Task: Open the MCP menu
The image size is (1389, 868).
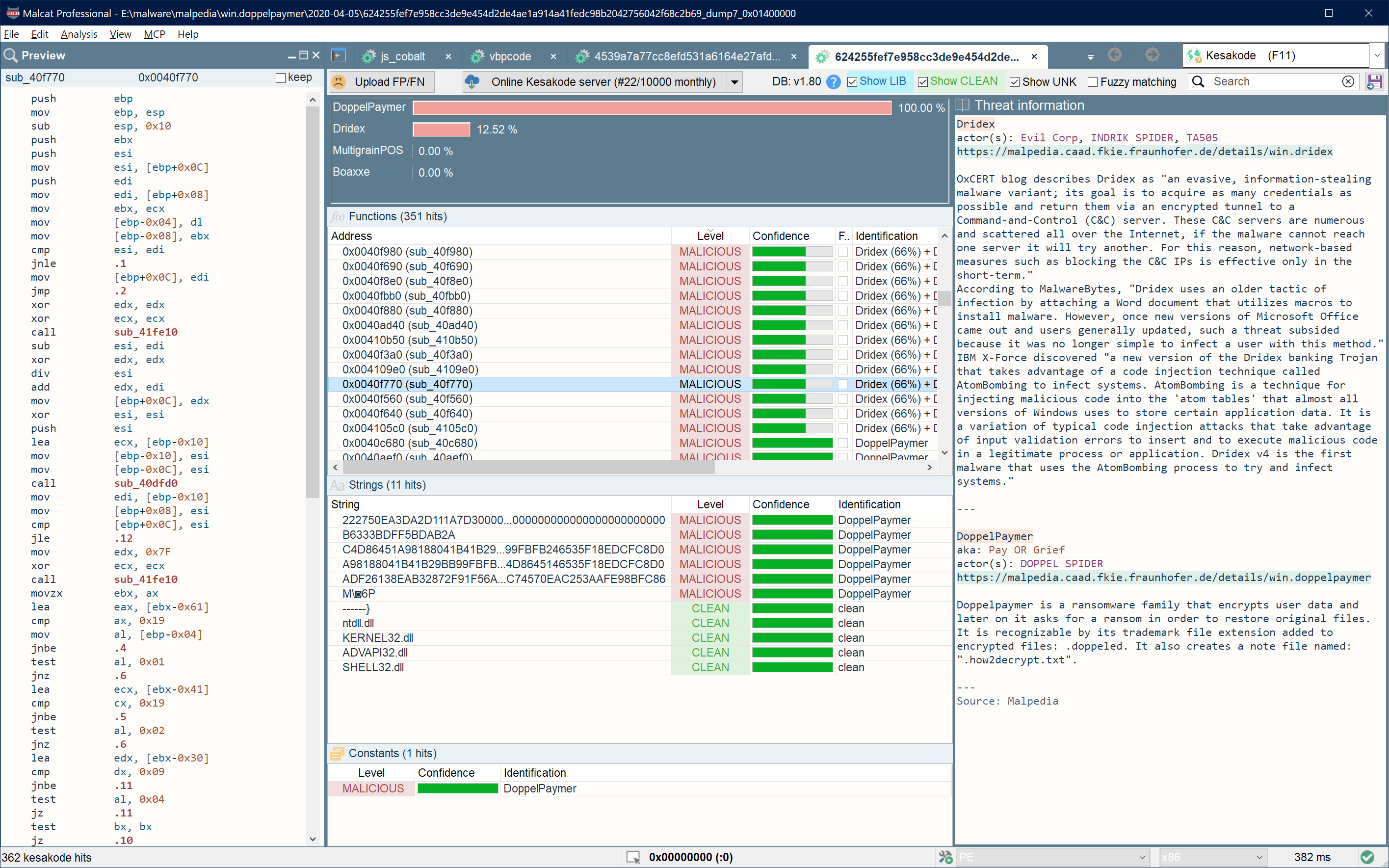Action: coord(155,34)
